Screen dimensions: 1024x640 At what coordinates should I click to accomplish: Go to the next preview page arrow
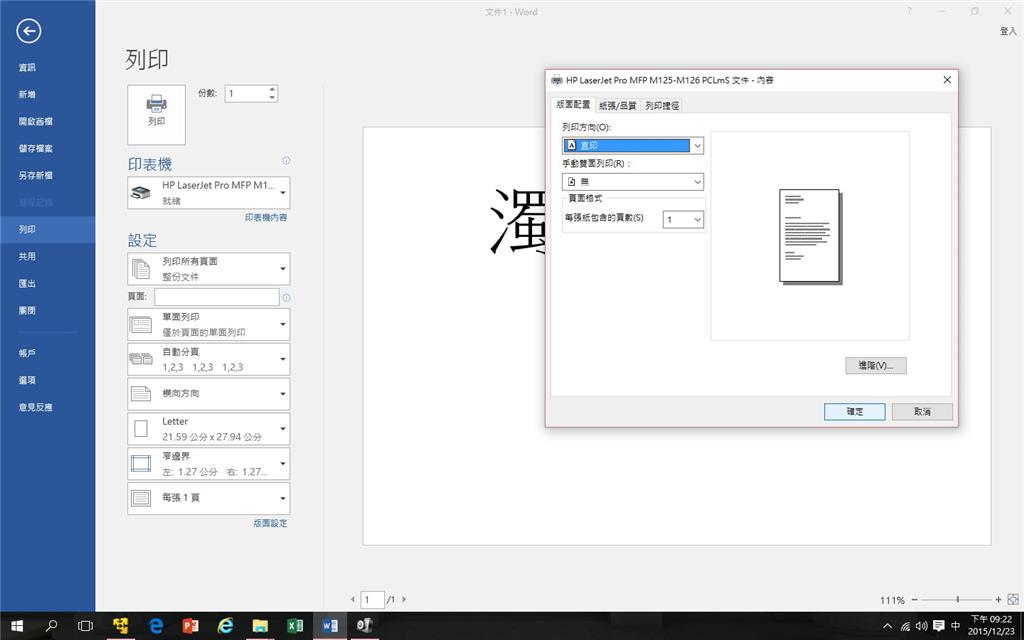coord(404,599)
